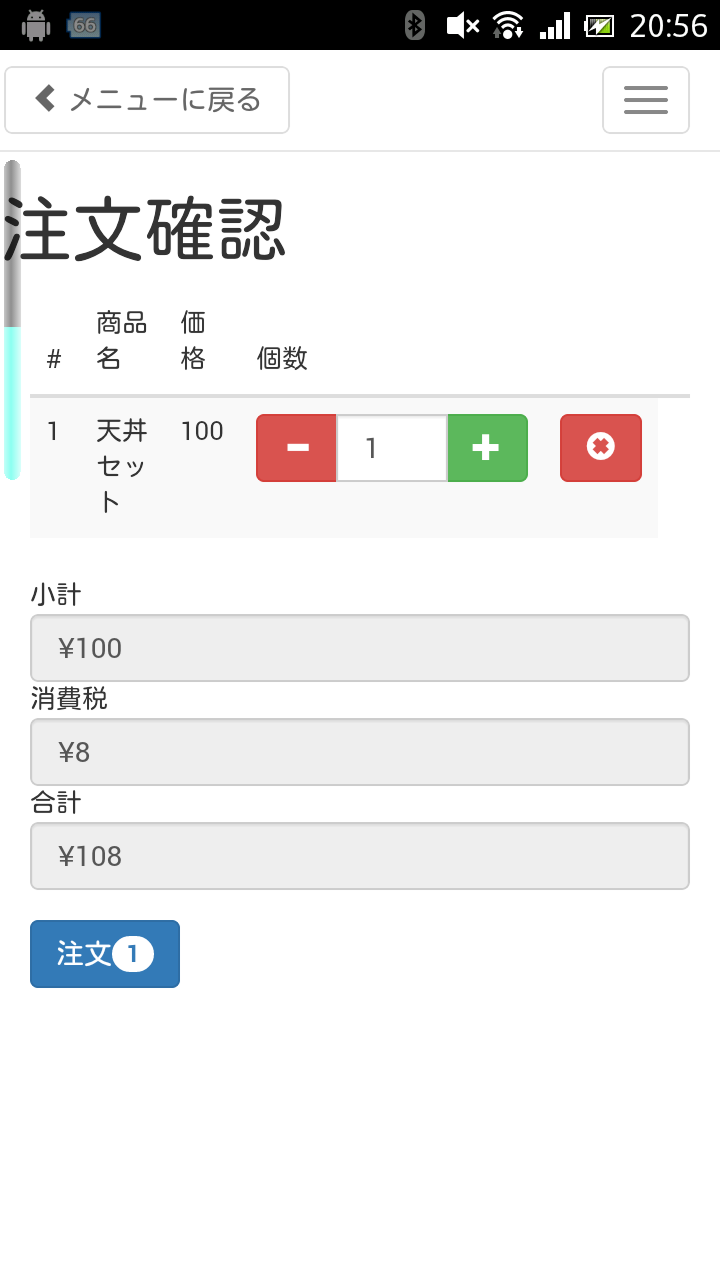This screenshot has width=720, height=1280.
Task: Open the hamburger navigation menu
Action: pos(646,100)
